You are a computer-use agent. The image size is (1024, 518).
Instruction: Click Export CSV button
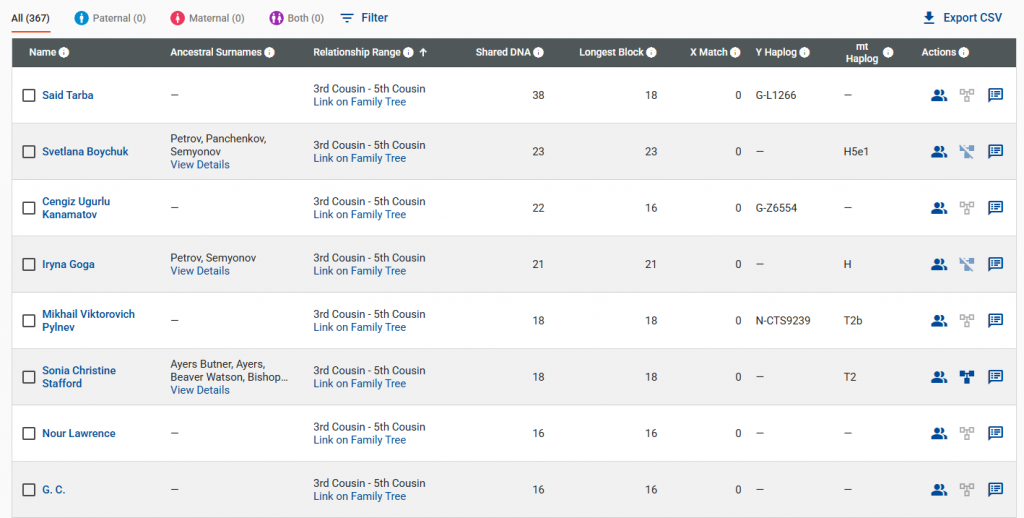pos(961,18)
